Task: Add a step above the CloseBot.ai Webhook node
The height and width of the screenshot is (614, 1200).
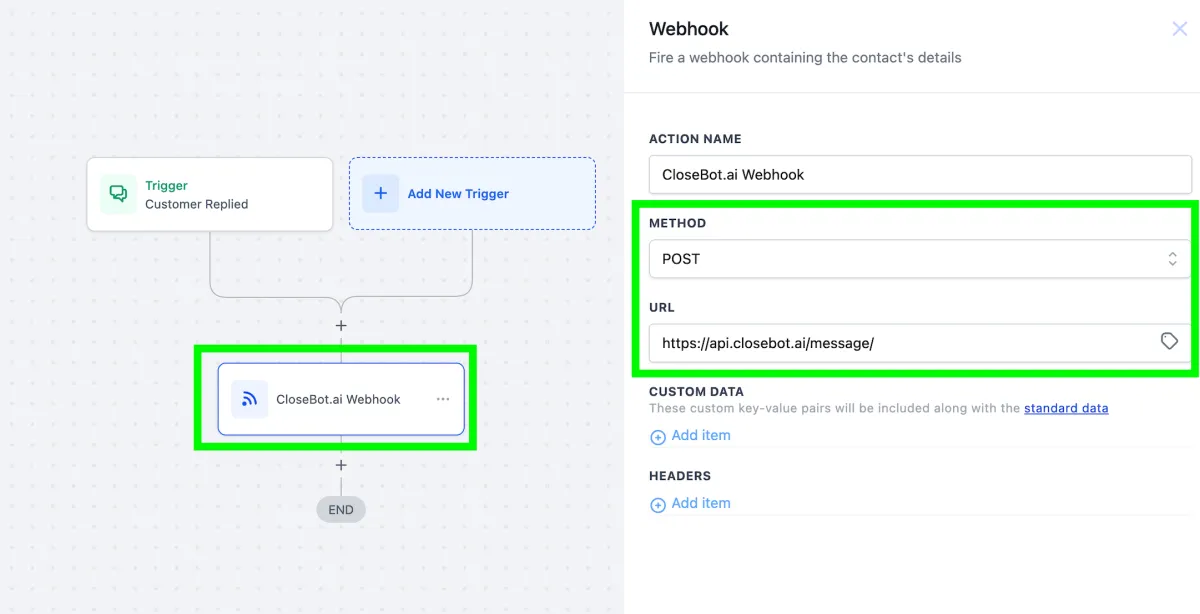Action: pyautogui.click(x=341, y=326)
